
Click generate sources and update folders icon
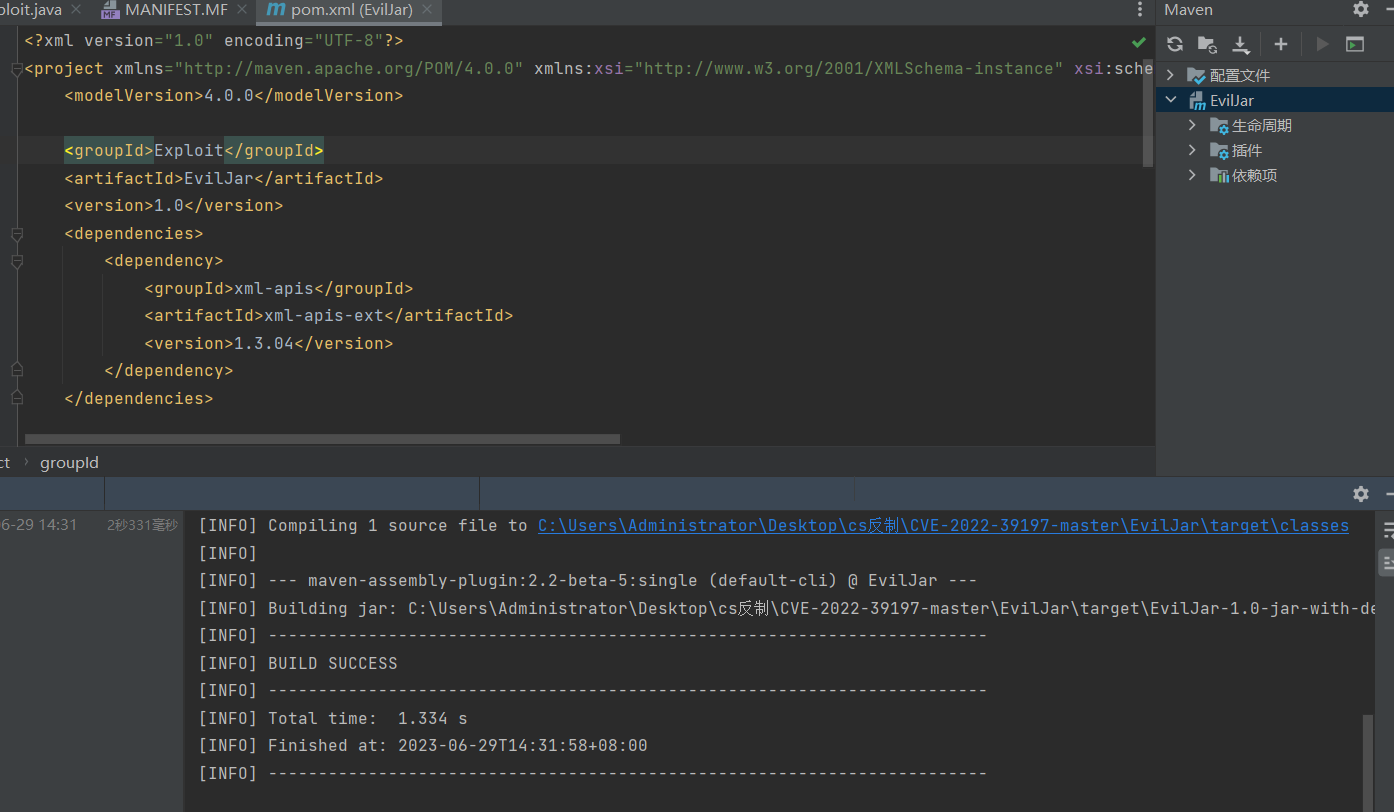(x=1207, y=44)
